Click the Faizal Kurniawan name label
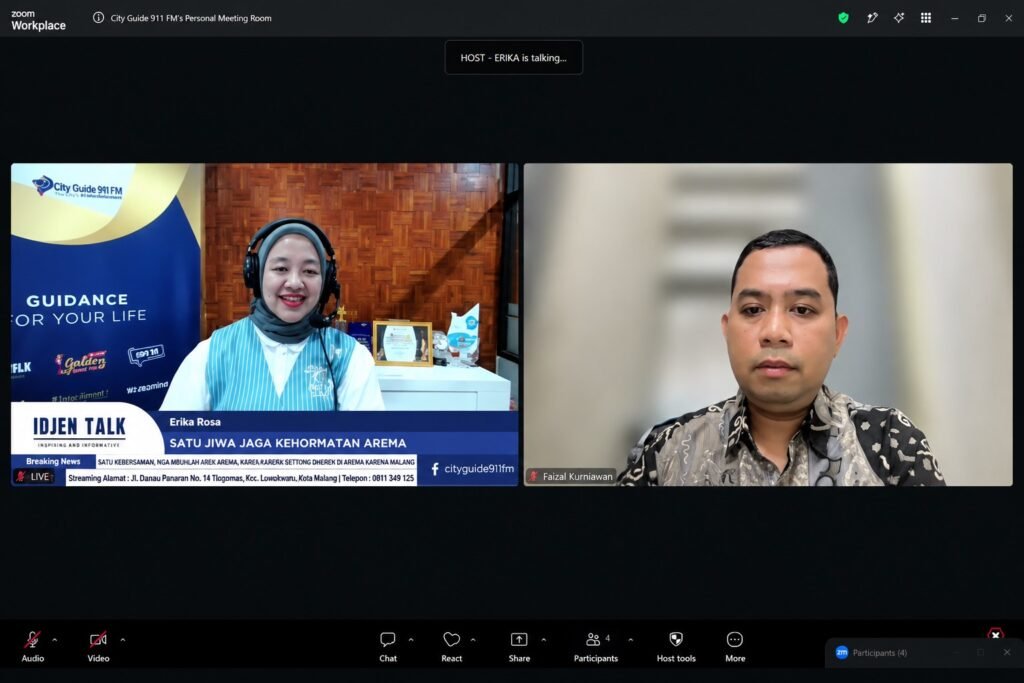This screenshot has width=1024, height=683. click(577, 477)
